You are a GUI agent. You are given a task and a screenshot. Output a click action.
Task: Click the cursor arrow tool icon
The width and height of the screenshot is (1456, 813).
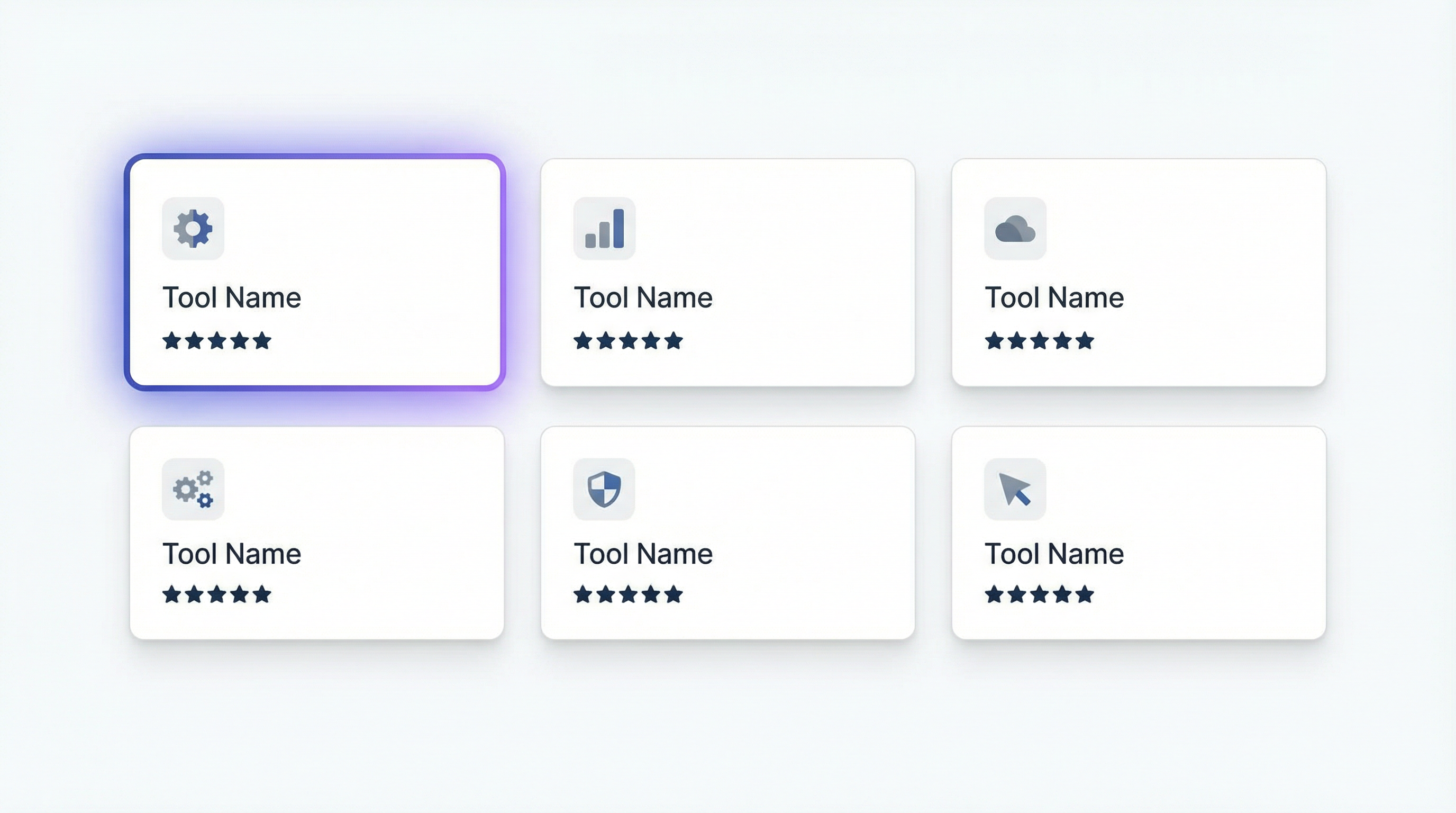pos(1015,490)
